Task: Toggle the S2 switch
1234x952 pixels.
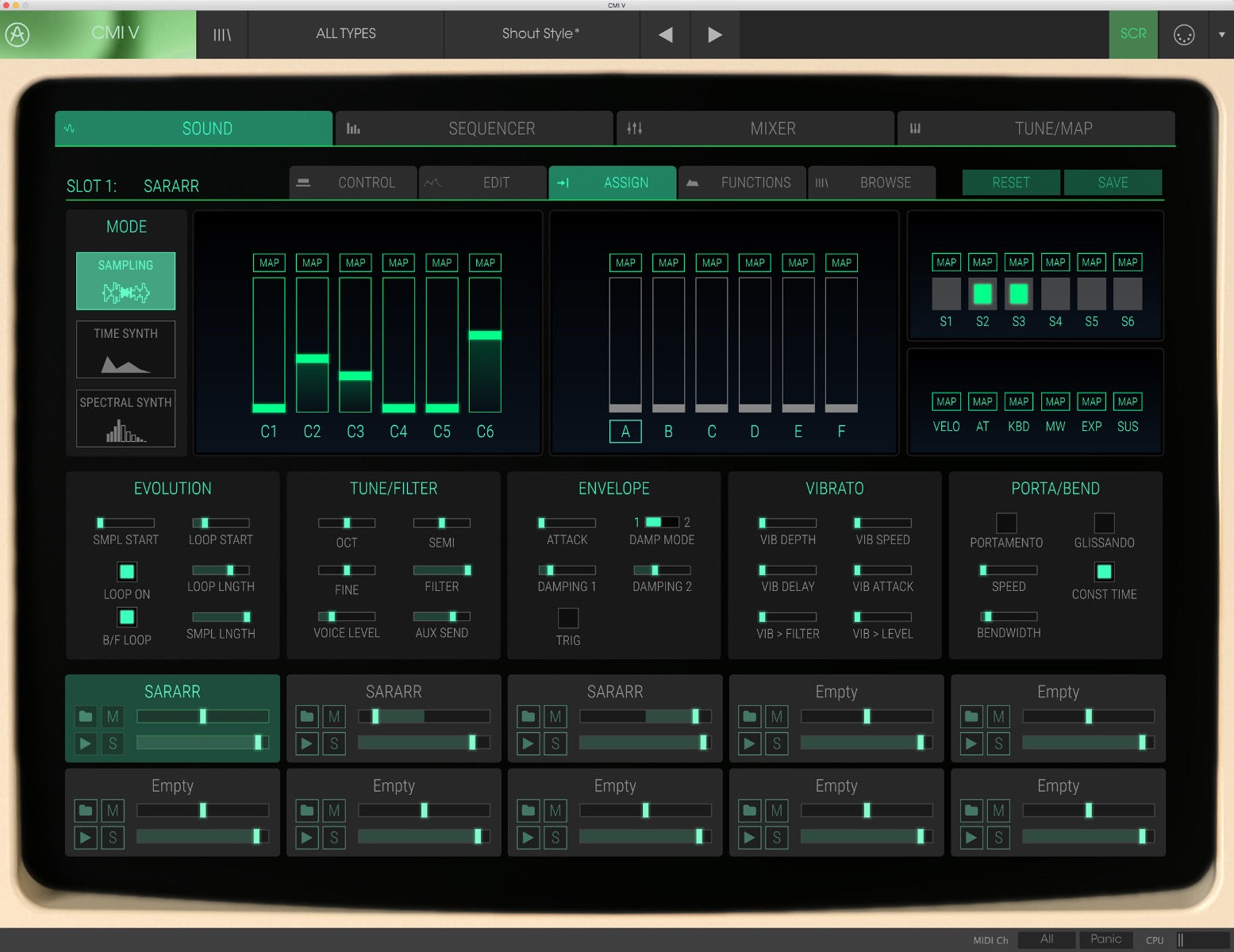Action: (x=982, y=294)
